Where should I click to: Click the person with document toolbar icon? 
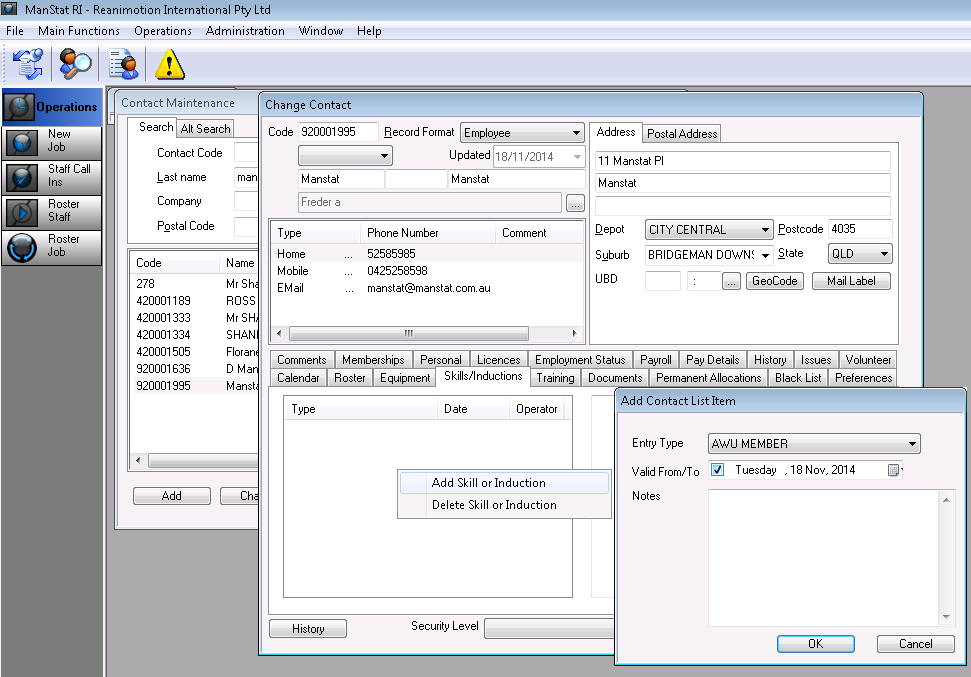123,64
